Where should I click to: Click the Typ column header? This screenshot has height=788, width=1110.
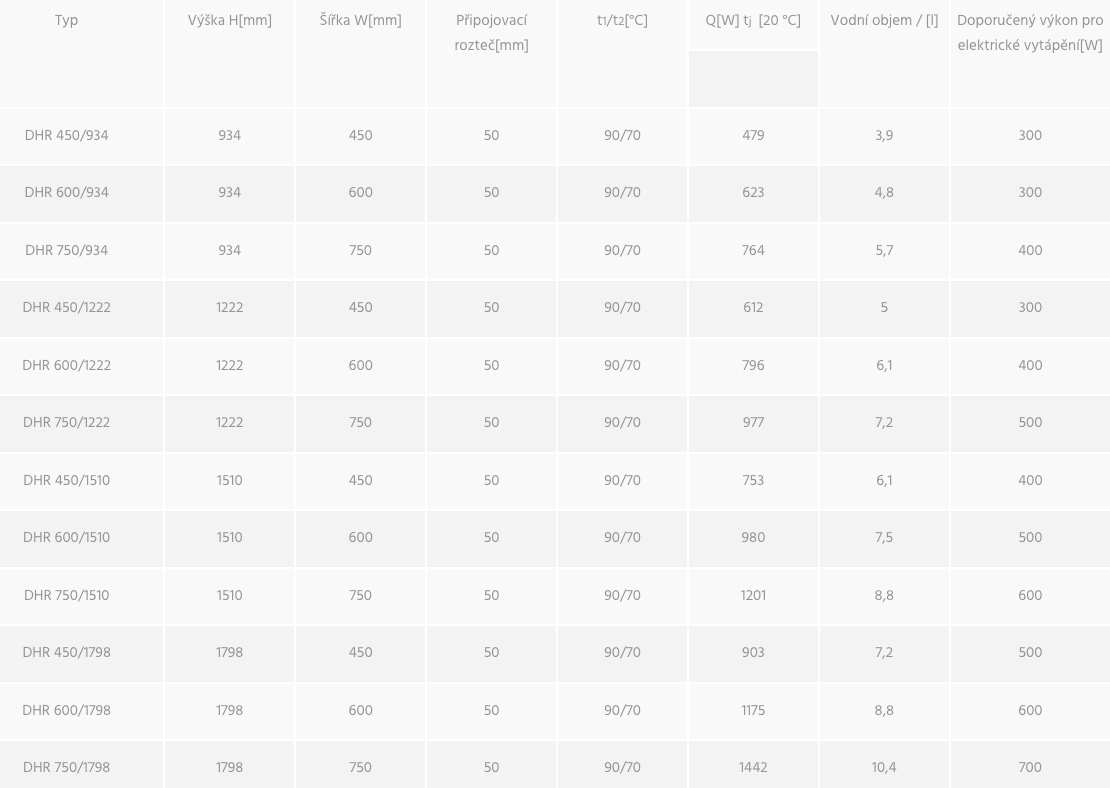click(66, 21)
